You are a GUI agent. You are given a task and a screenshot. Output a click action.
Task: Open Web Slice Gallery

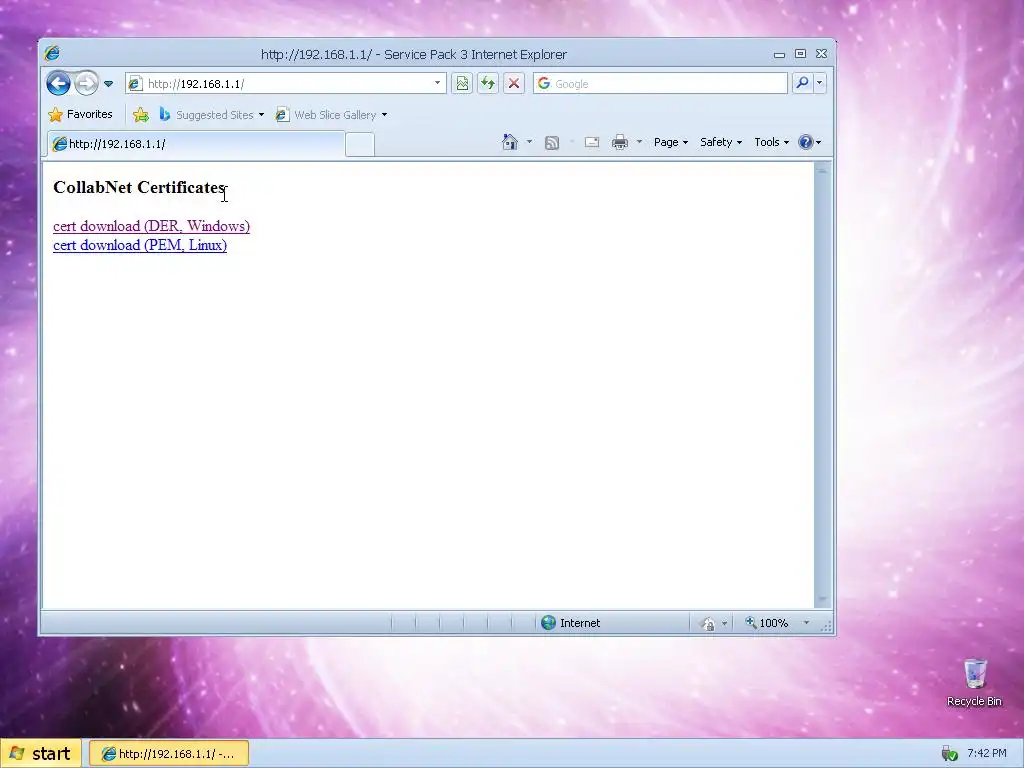tap(331, 115)
